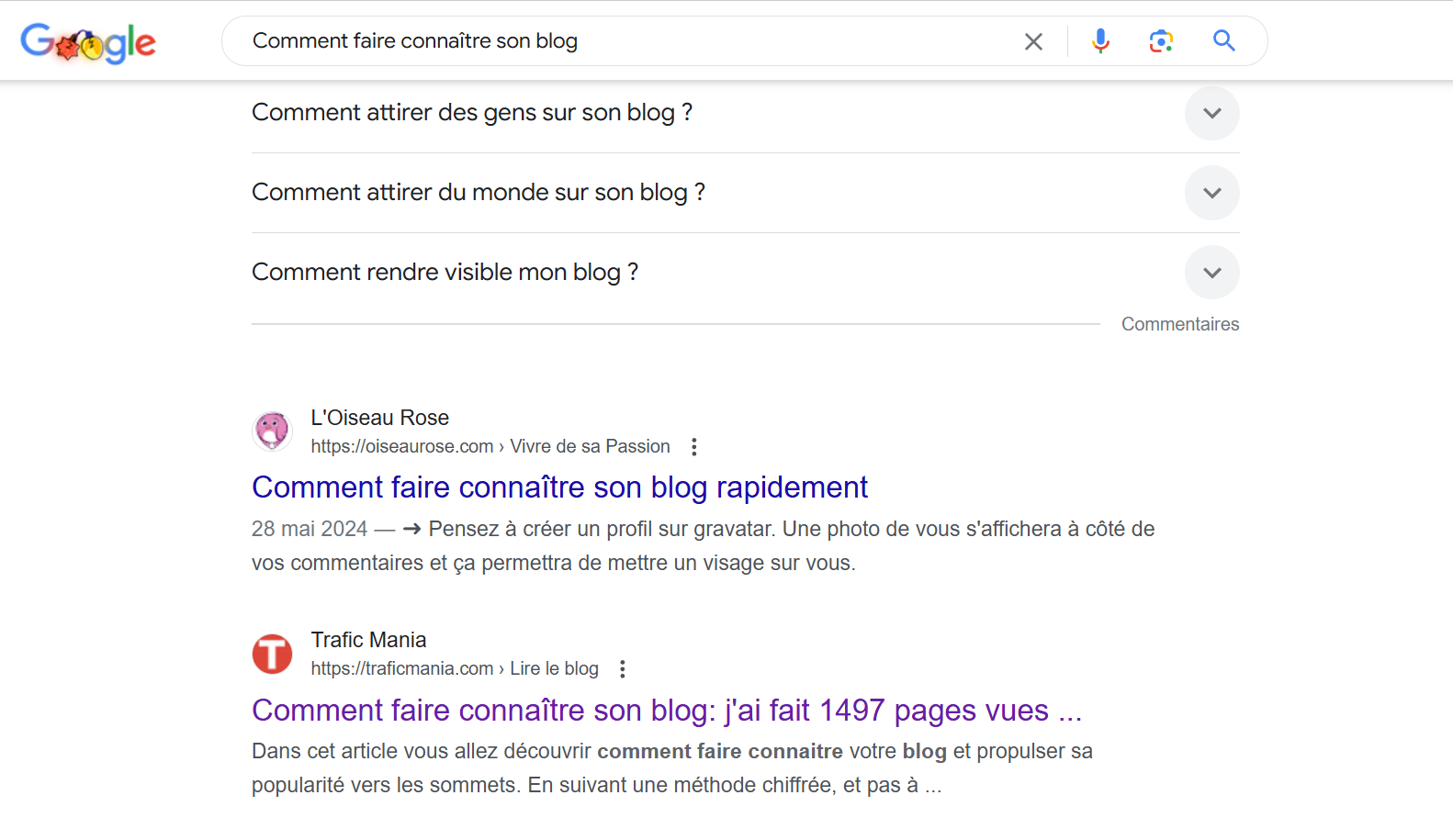1453x840 pixels.
Task: Click the Trafic Mania site name
Action: pos(368,640)
